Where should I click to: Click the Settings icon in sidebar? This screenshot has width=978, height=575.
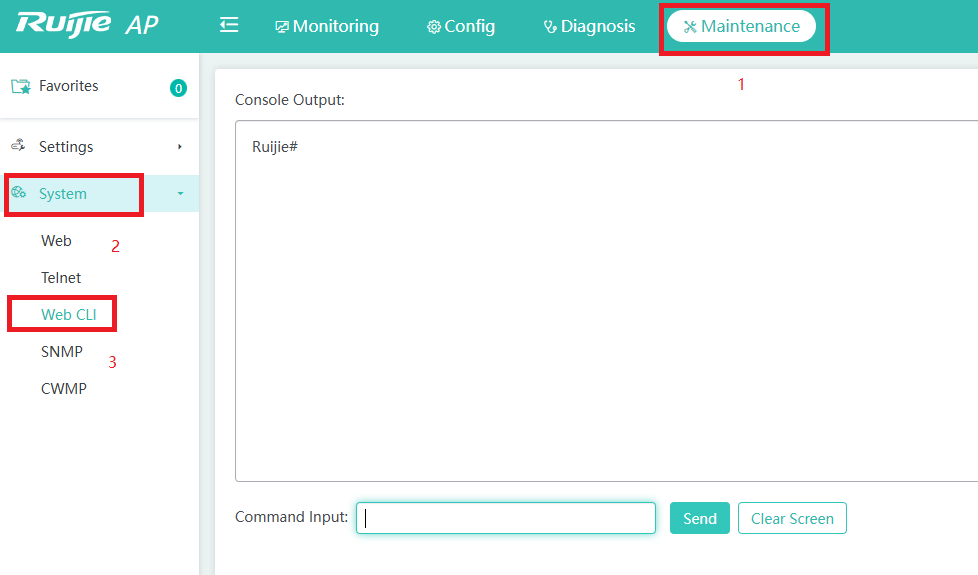[18, 146]
